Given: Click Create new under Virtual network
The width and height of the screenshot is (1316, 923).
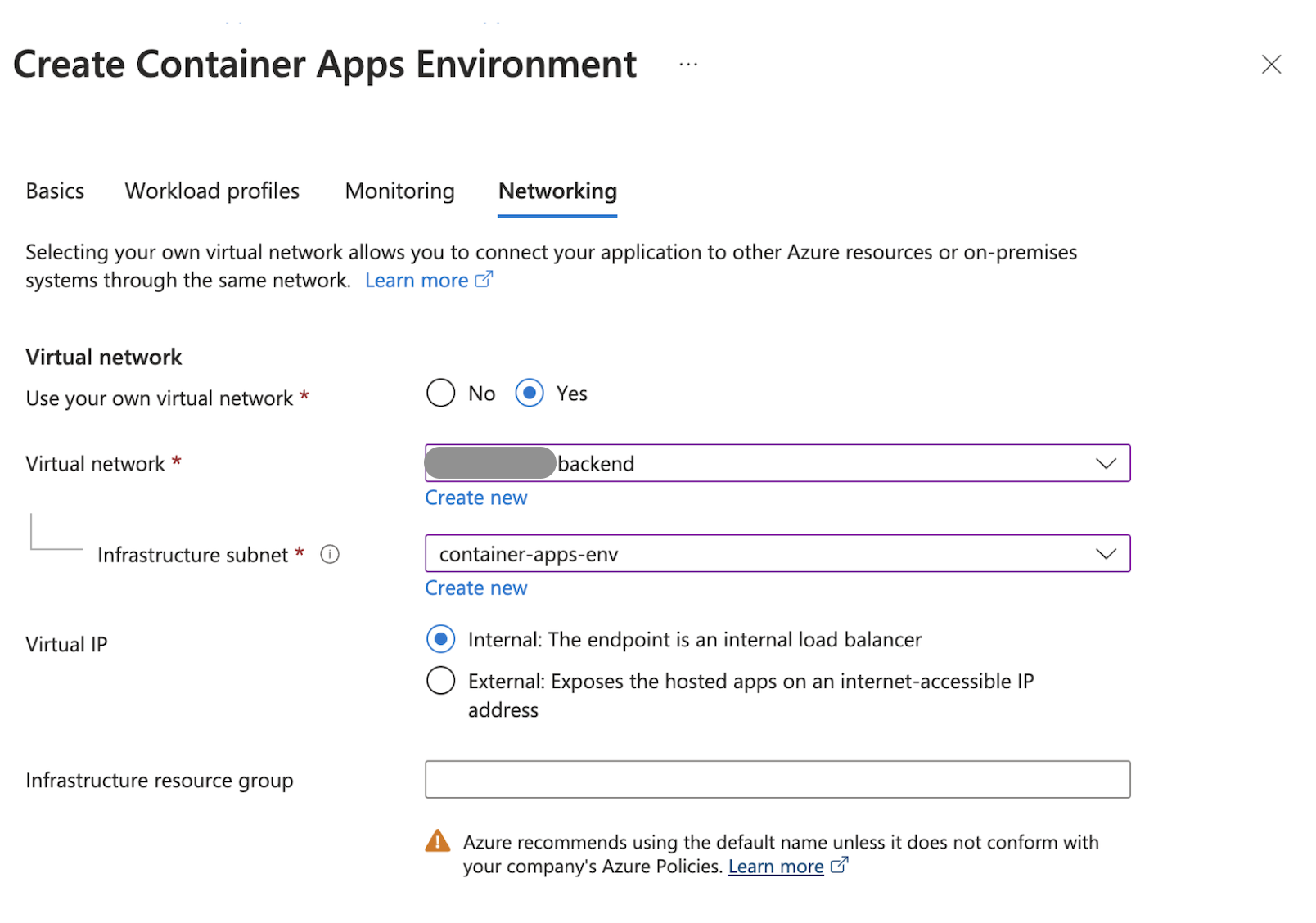Looking at the screenshot, I should click(x=475, y=498).
